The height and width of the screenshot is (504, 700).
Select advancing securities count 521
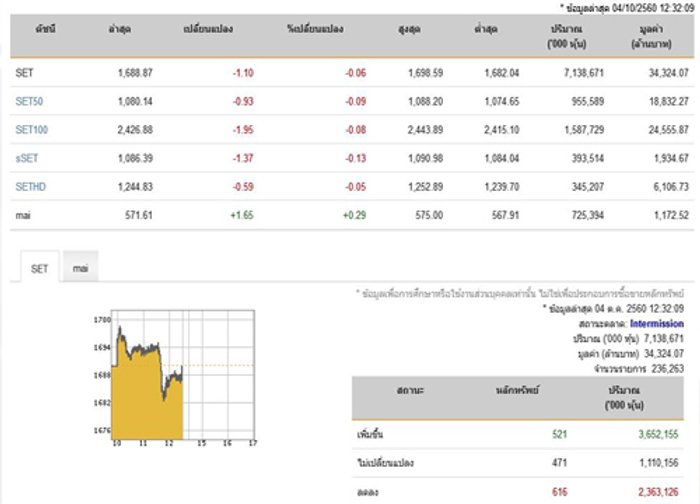pos(559,434)
